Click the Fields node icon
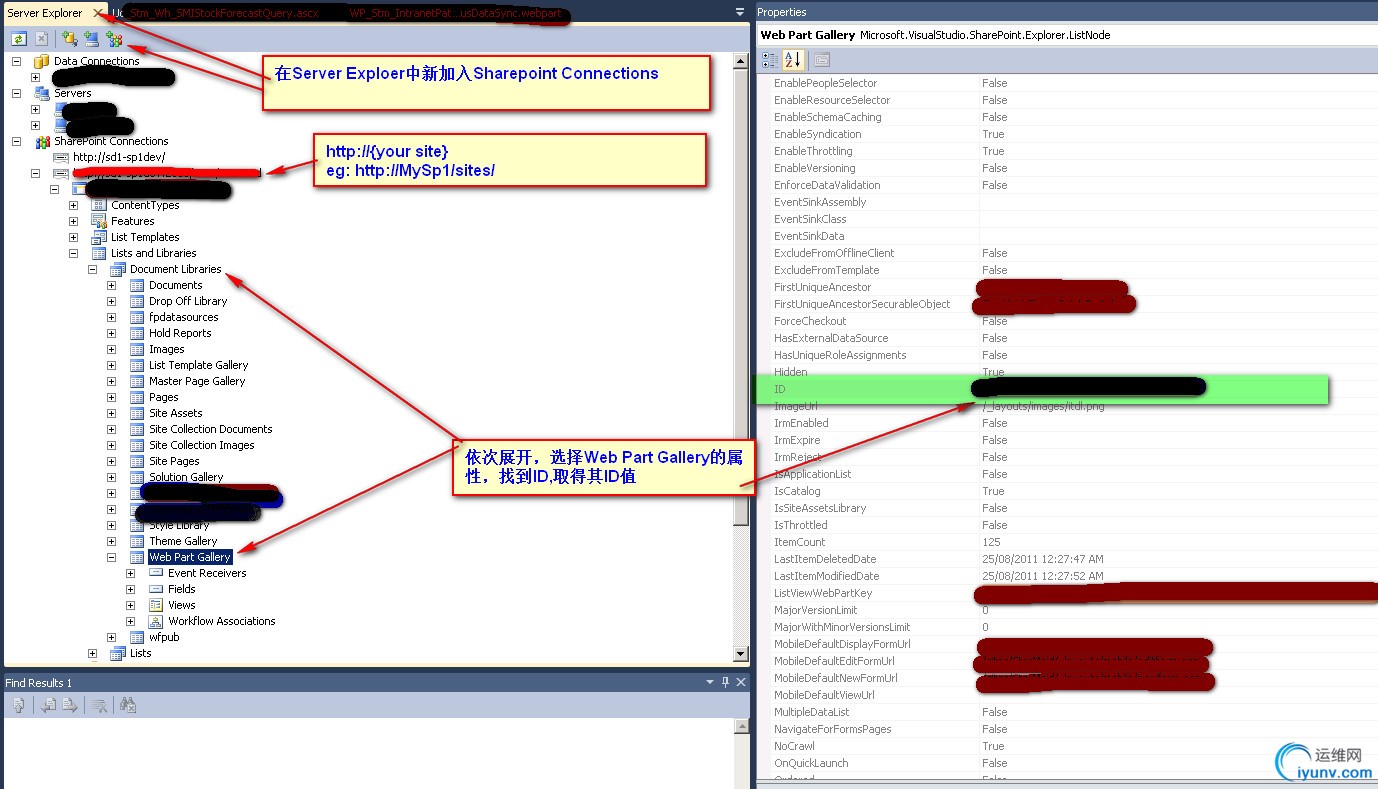 pyautogui.click(x=156, y=589)
